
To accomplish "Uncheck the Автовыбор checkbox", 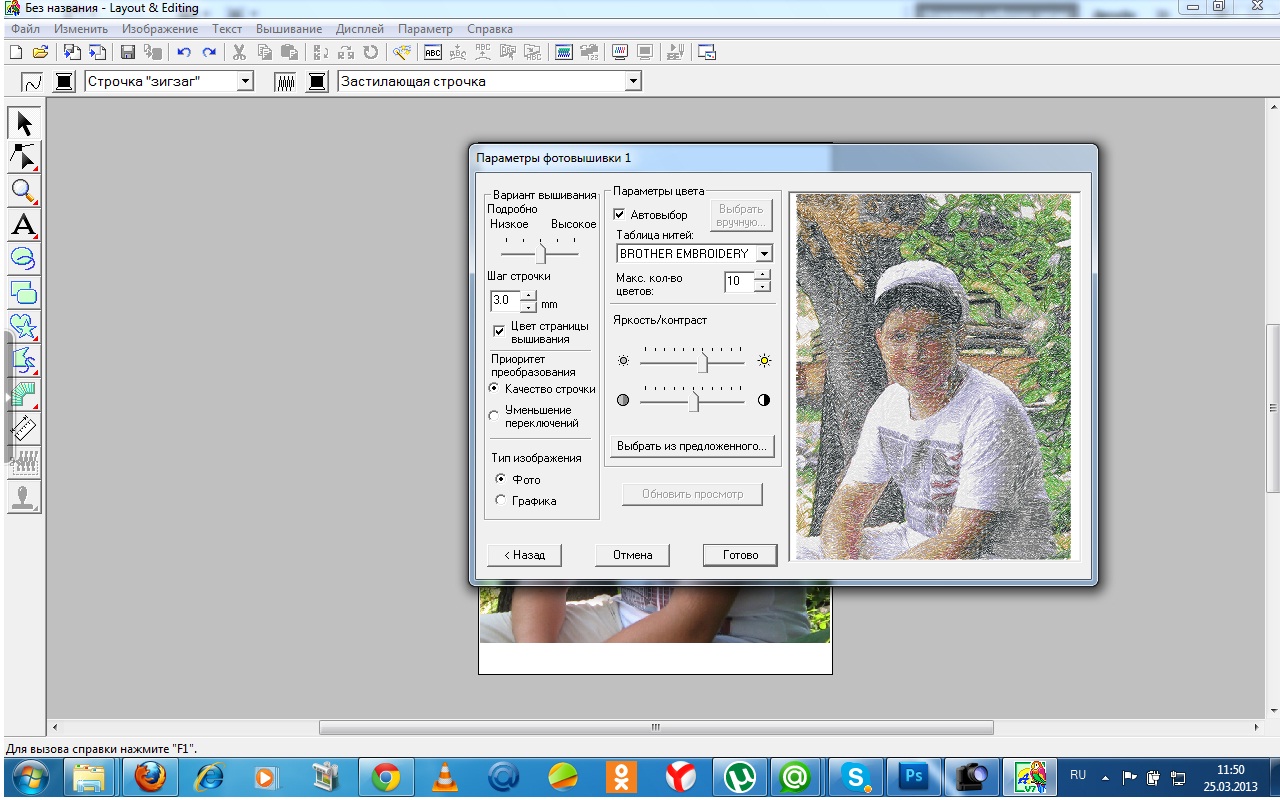I will 620,215.
